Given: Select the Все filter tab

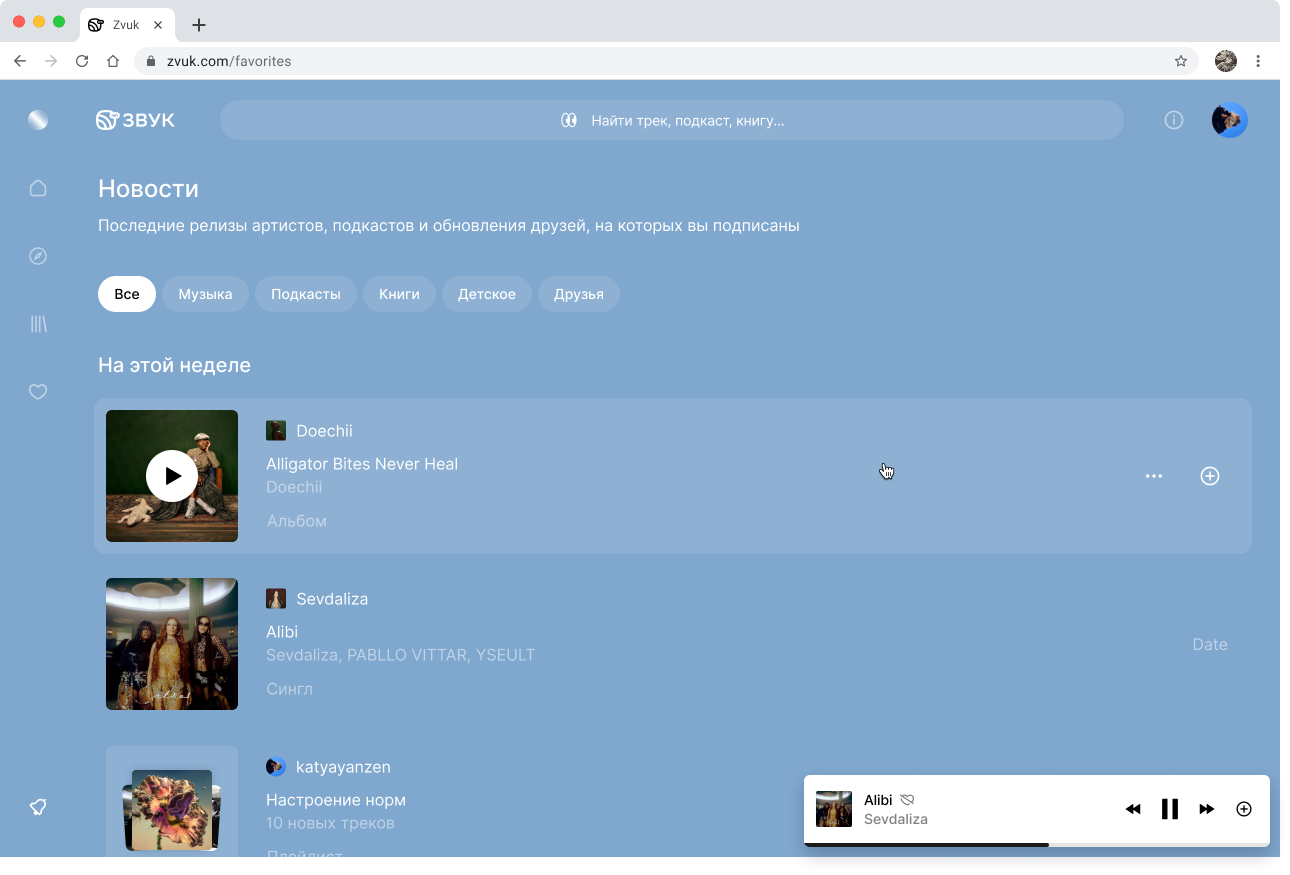Looking at the screenshot, I should 127,294.
